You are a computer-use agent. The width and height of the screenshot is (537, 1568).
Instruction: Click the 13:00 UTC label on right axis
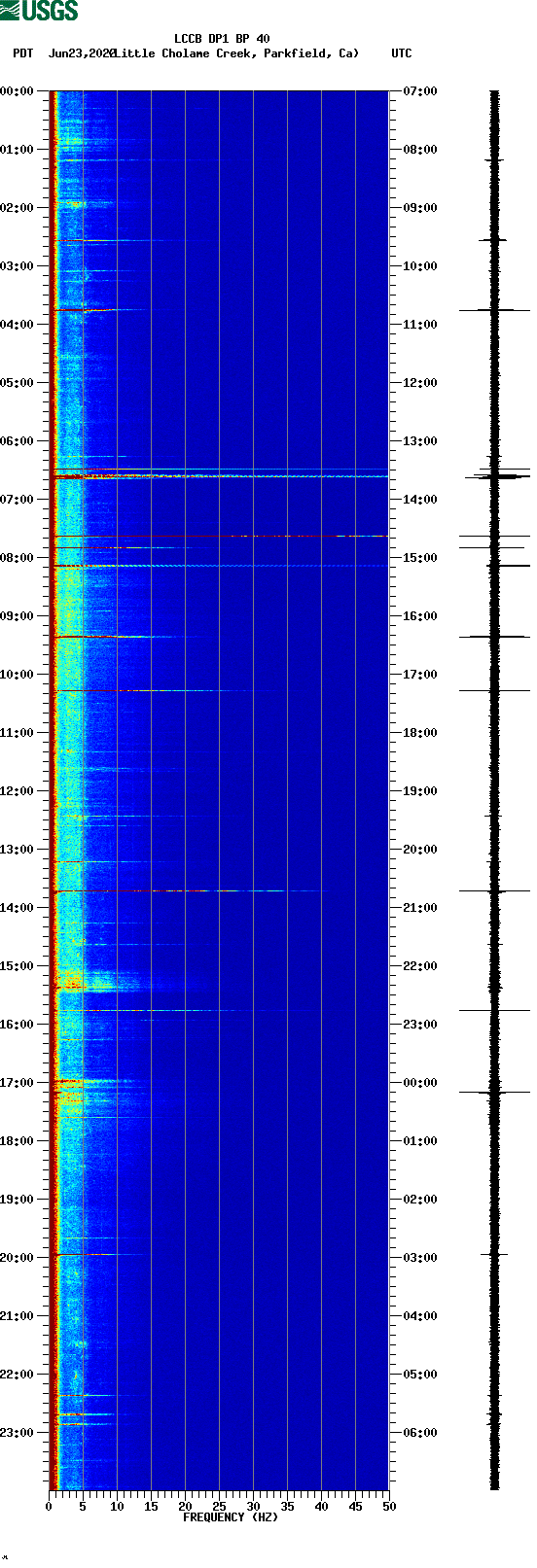[420, 441]
